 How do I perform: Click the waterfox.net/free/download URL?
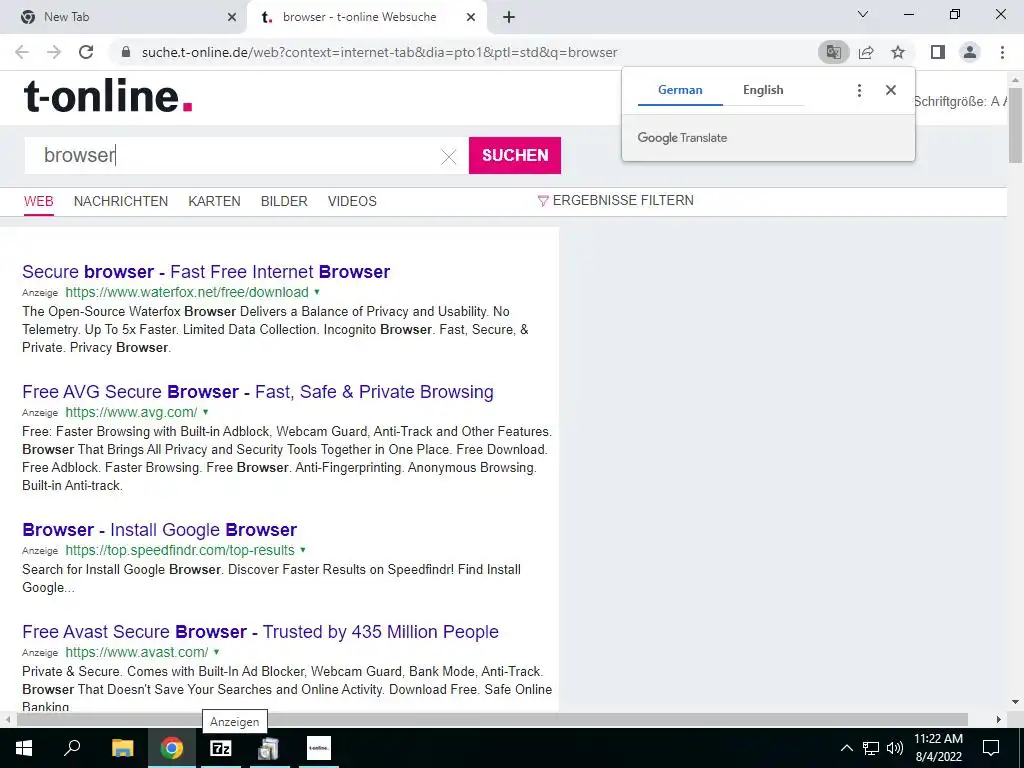[187, 292]
